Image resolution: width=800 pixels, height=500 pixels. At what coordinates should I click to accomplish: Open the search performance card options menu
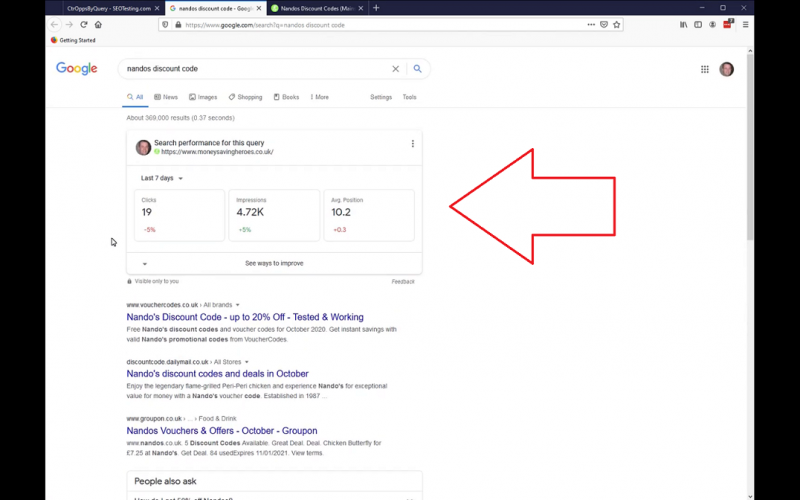click(412, 144)
